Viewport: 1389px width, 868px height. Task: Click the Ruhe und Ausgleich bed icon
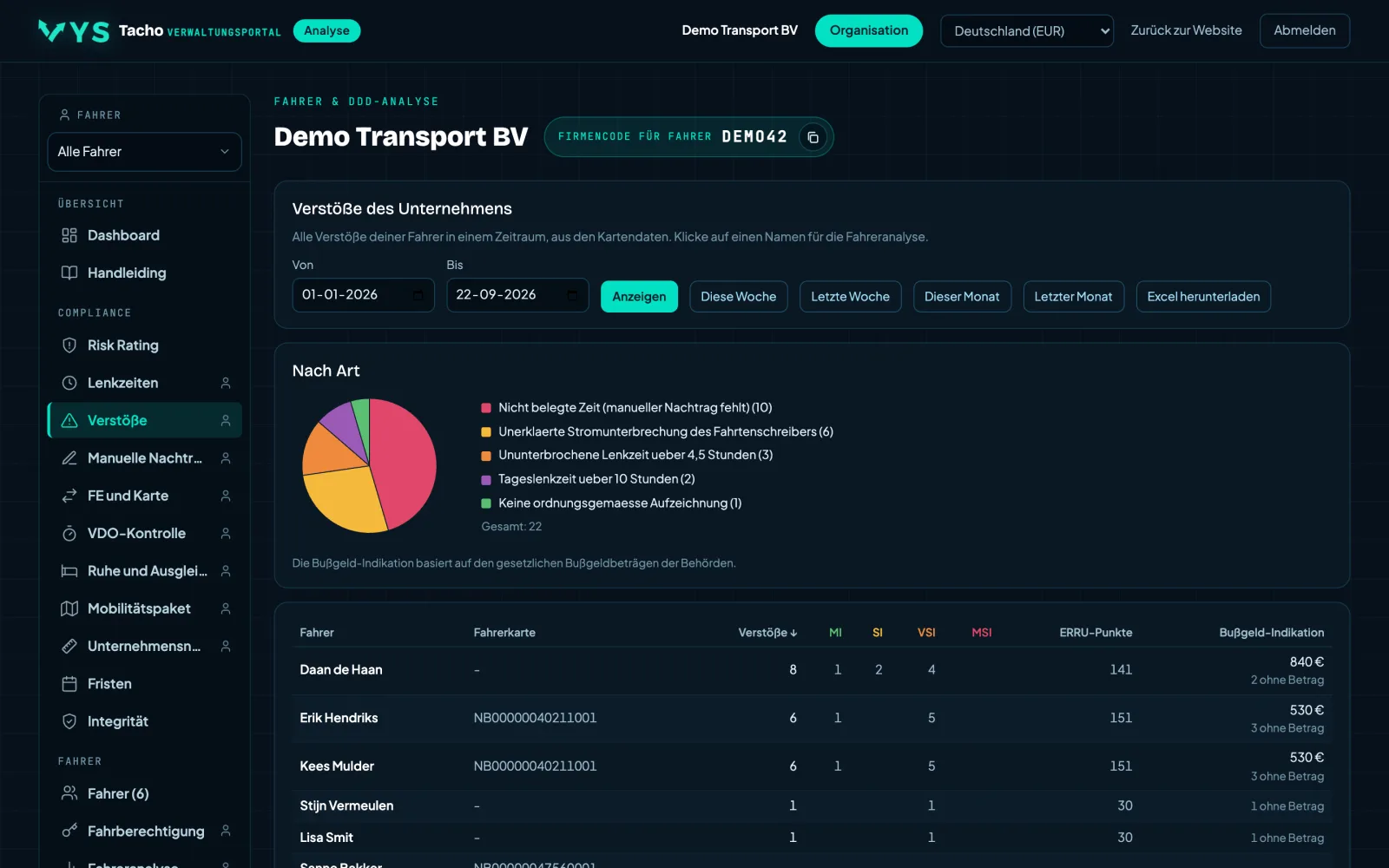[69, 571]
